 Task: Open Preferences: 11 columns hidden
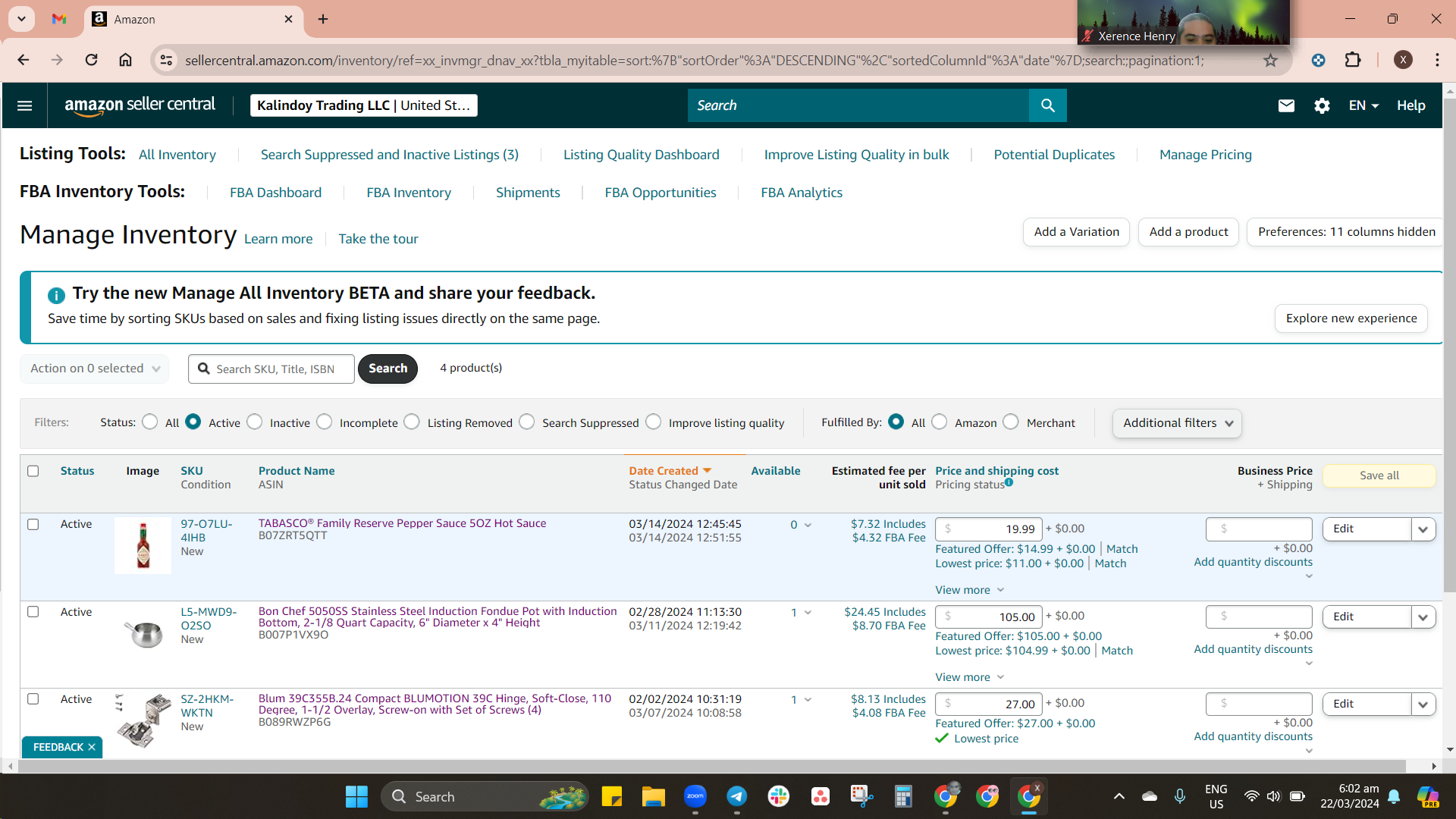click(1346, 232)
